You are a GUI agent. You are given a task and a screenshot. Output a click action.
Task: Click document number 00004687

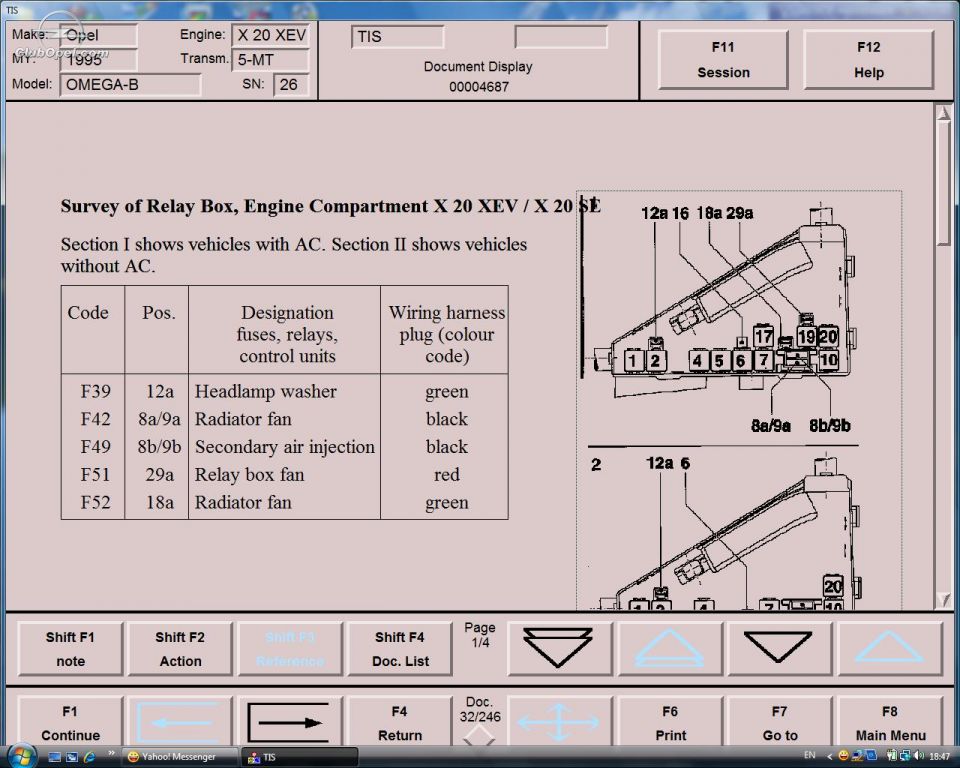[479, 87]
